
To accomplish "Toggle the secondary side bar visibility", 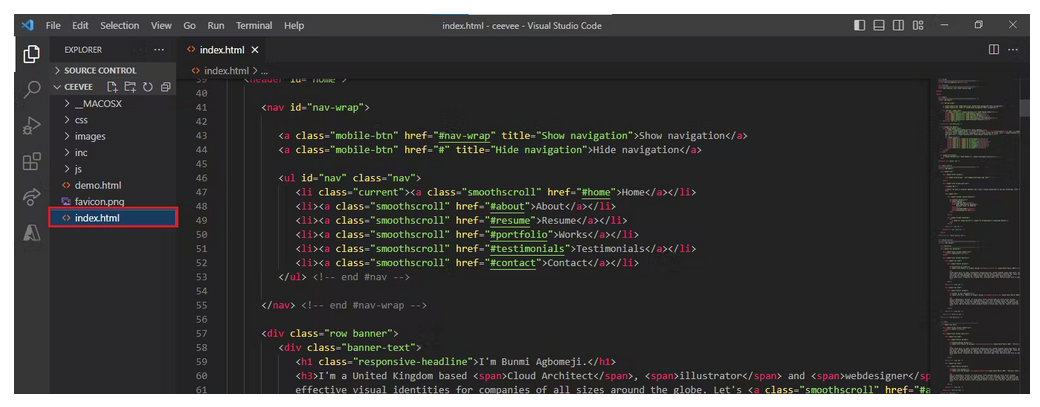I will point(898,25).
